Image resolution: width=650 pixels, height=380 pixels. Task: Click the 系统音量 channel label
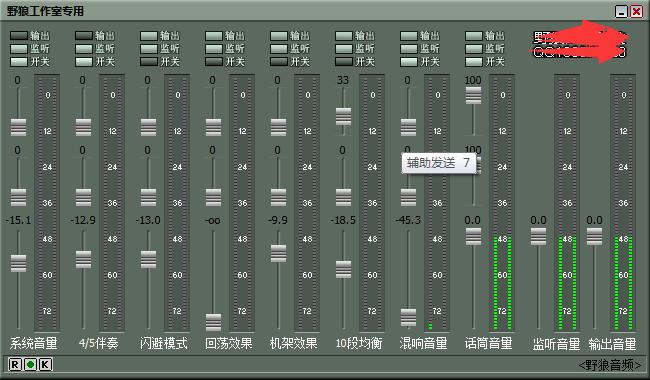[x=34, y=343]
